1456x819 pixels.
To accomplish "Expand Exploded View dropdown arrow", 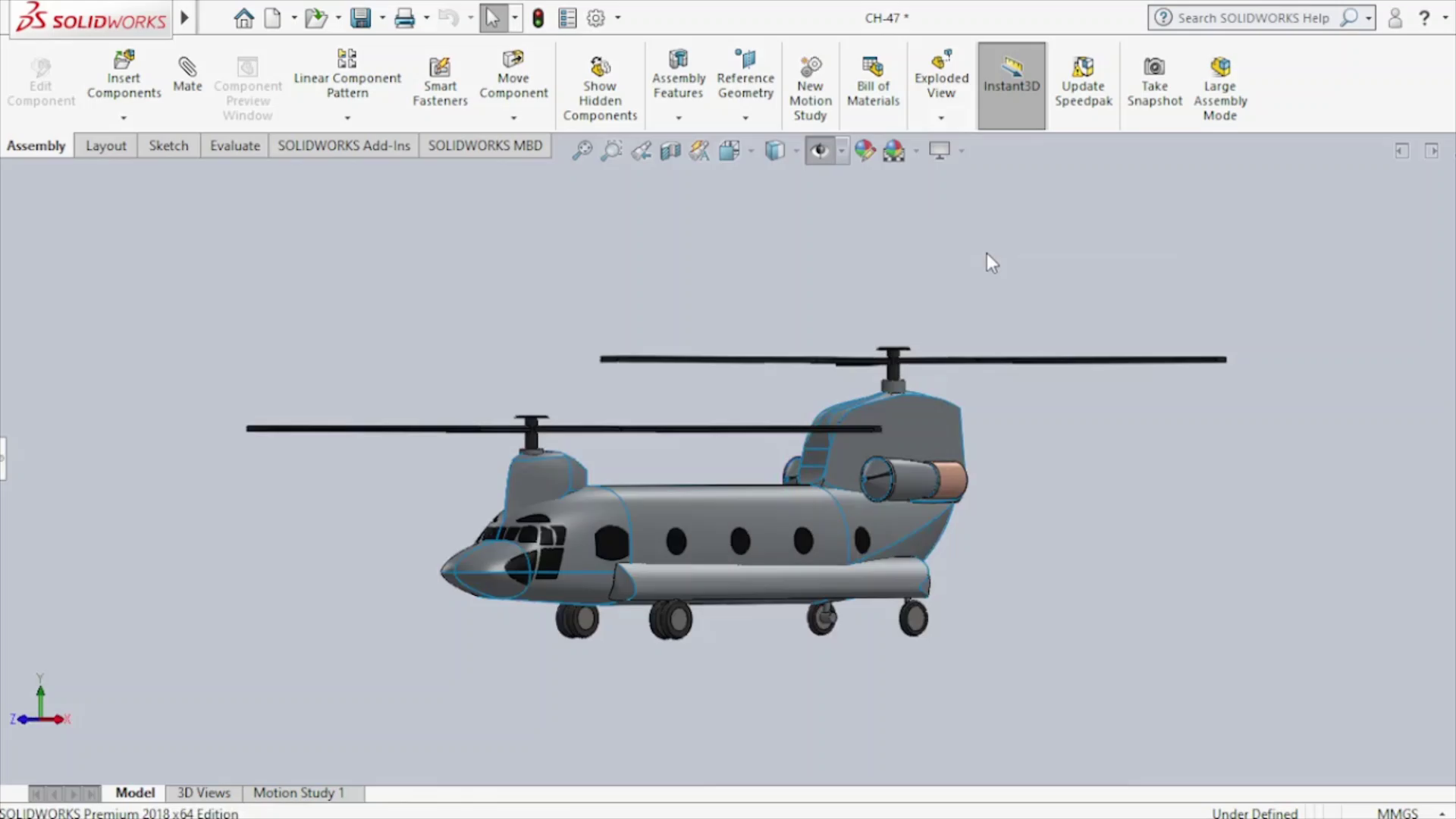I will click(x=941, y=118).
